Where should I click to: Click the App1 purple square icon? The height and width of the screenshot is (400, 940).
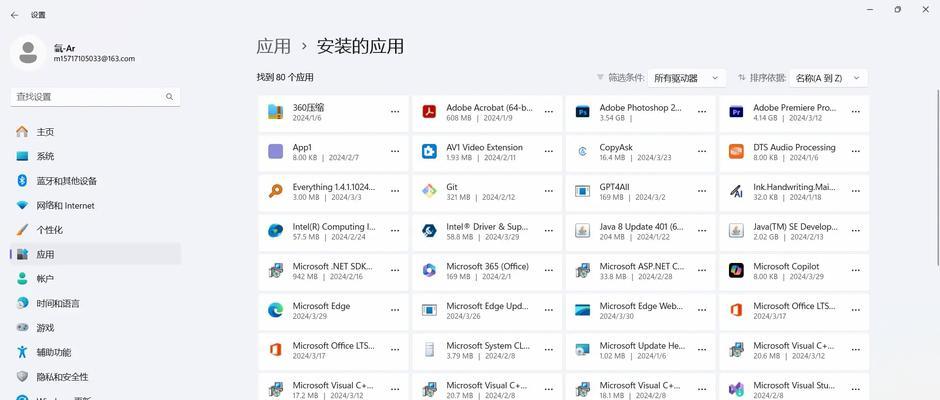coord(275,151)
